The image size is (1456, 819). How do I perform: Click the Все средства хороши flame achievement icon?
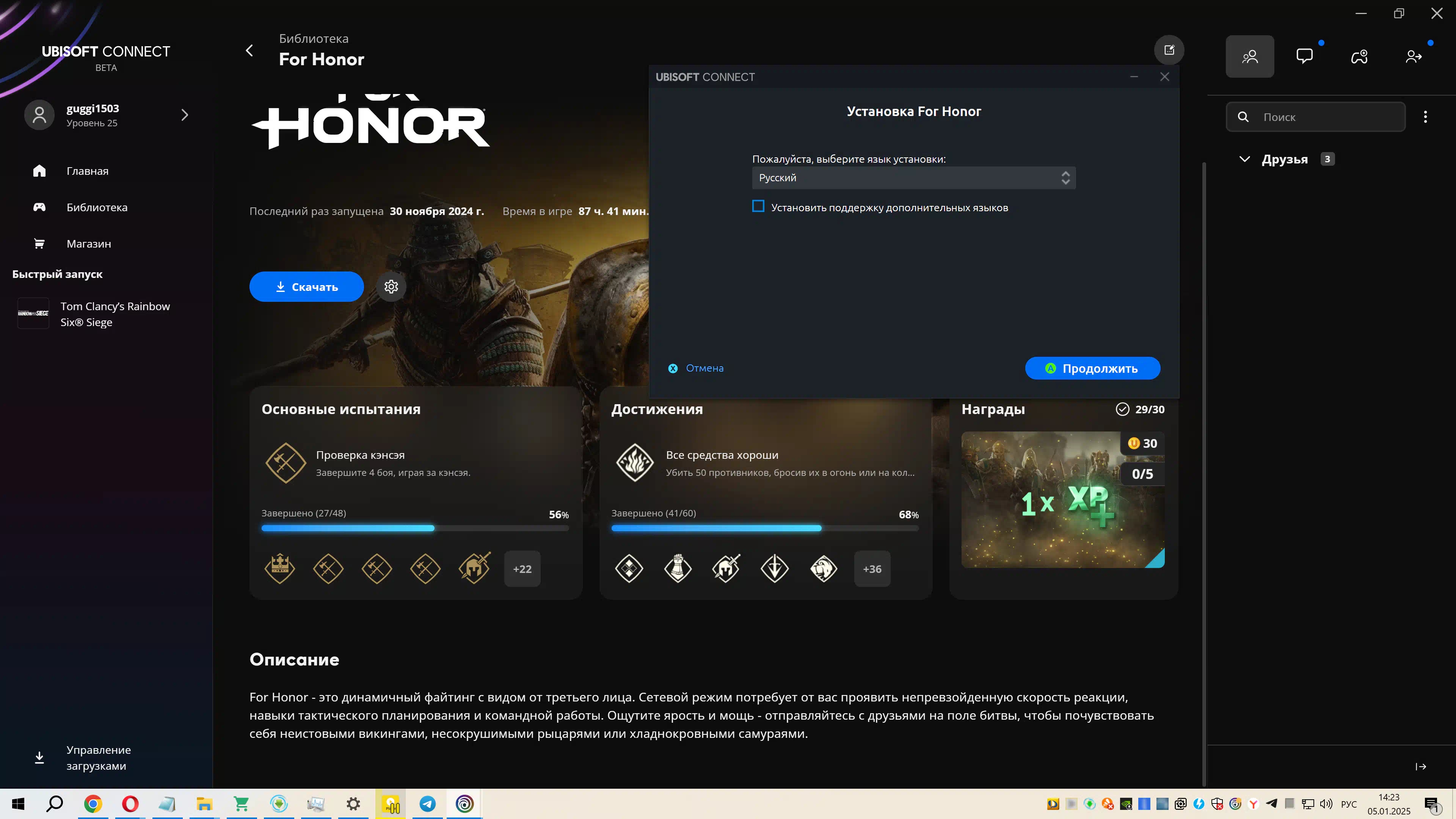point(635,463)
